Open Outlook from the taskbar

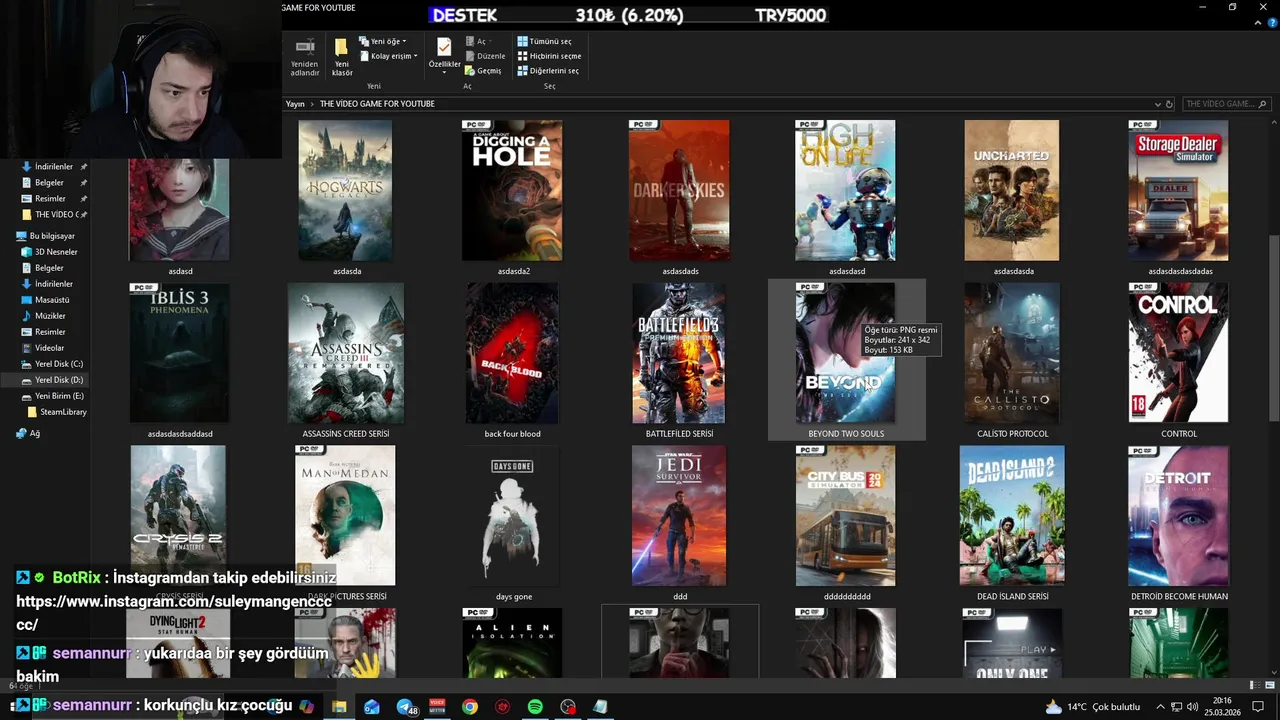(x=372, y=707)
